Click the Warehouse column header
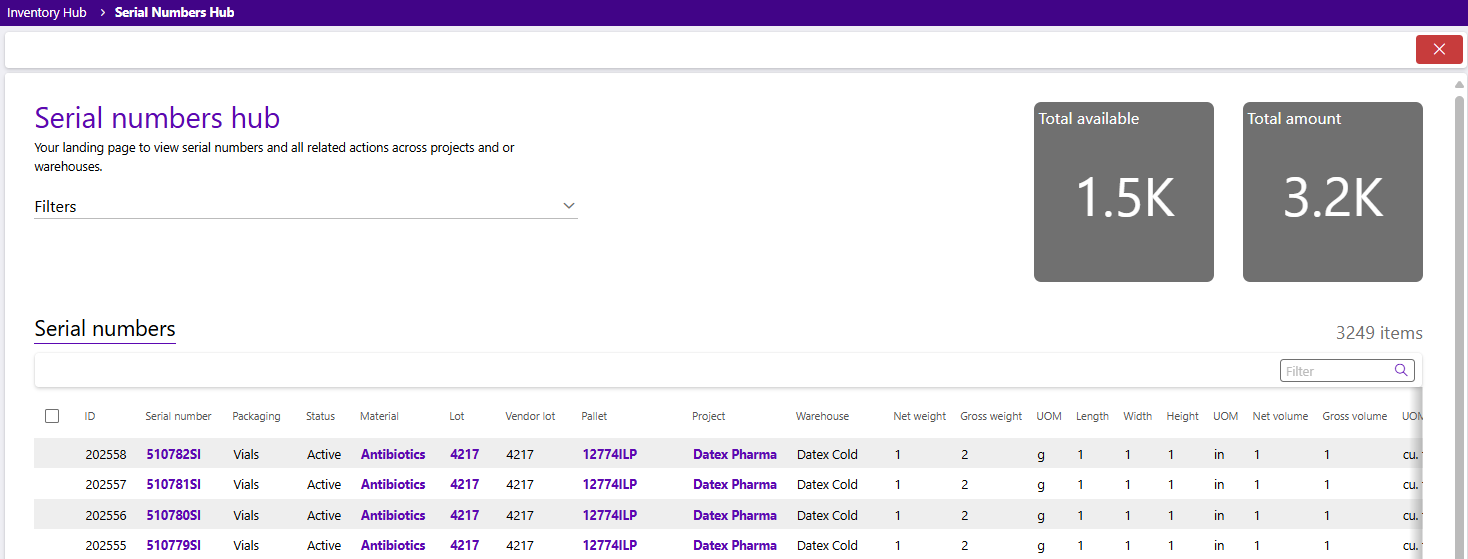This screenshot has height=559, width=1468. coord(822,416)
